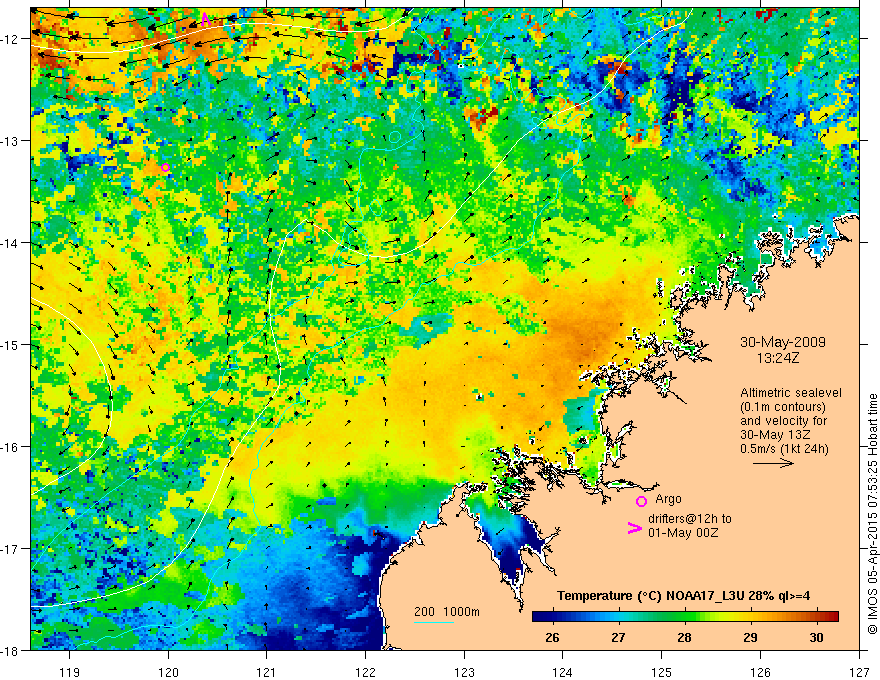Click the color bar value 29
The height and width of the screenshot is (680, 880).
[750, 637]
